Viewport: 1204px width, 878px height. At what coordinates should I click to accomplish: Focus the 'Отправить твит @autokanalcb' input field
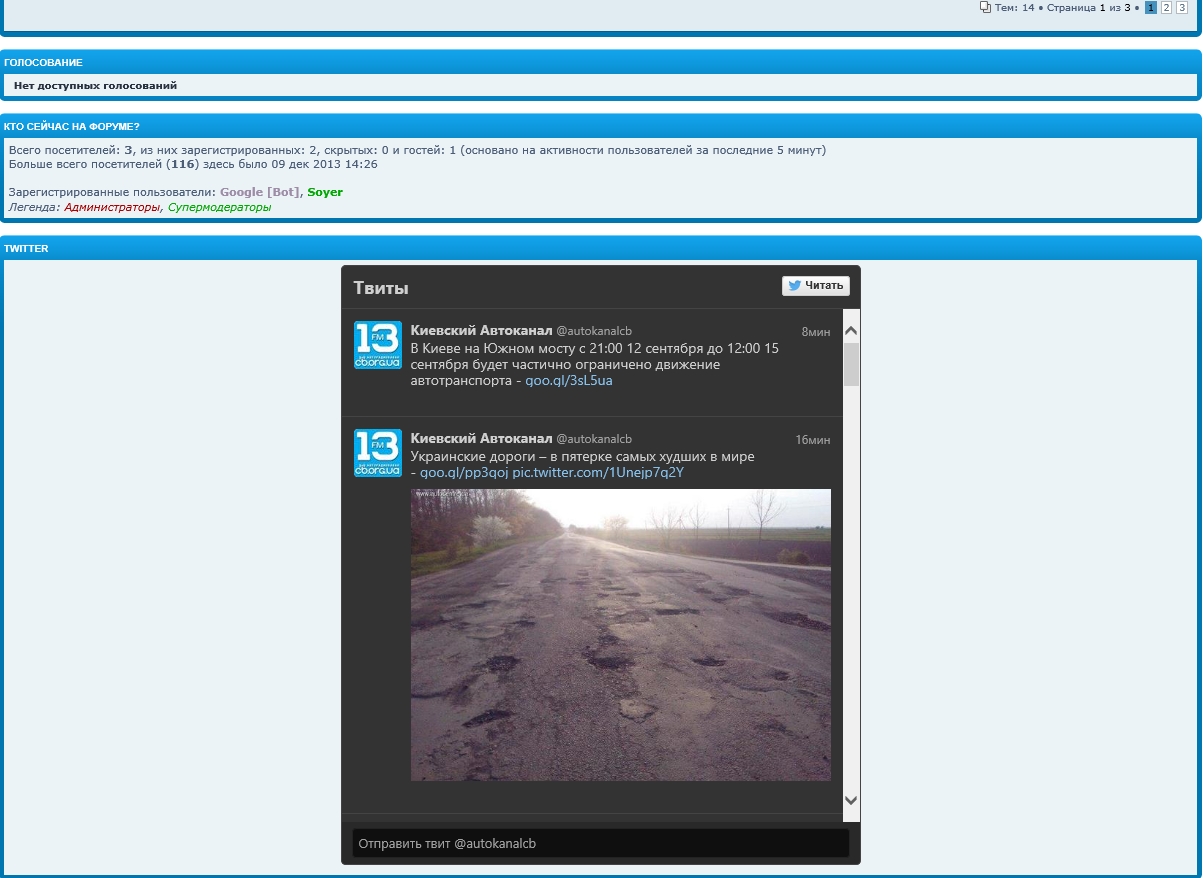[600, 844]
